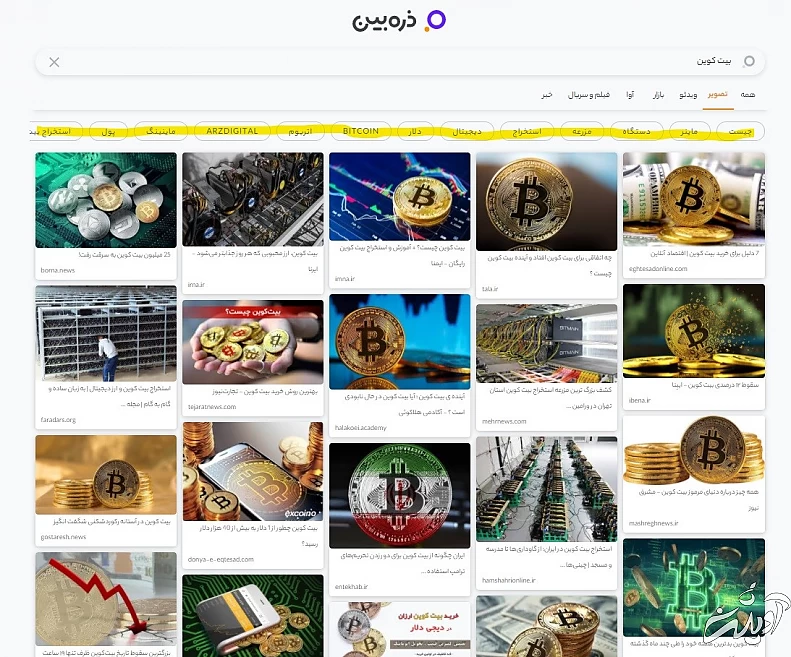Select the چیست filter chip
The width and height of the screenshot is (791, 657).
pos(740,131)
